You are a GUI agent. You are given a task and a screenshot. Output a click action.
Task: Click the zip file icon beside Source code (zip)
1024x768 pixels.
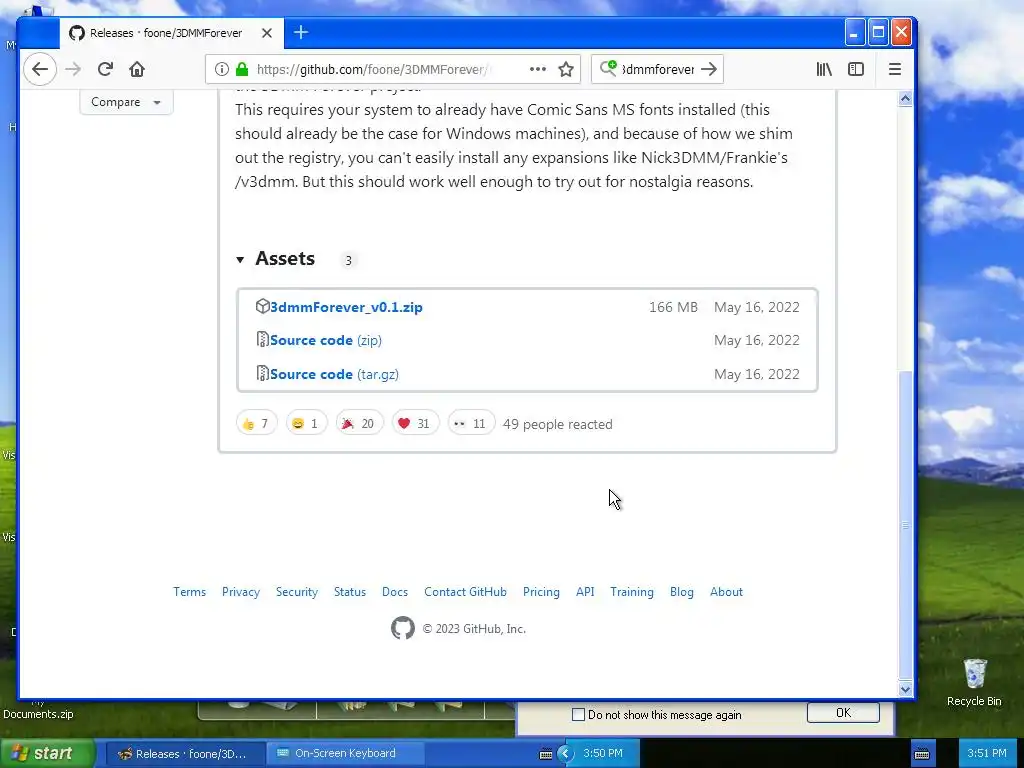[x=263, y=340]
